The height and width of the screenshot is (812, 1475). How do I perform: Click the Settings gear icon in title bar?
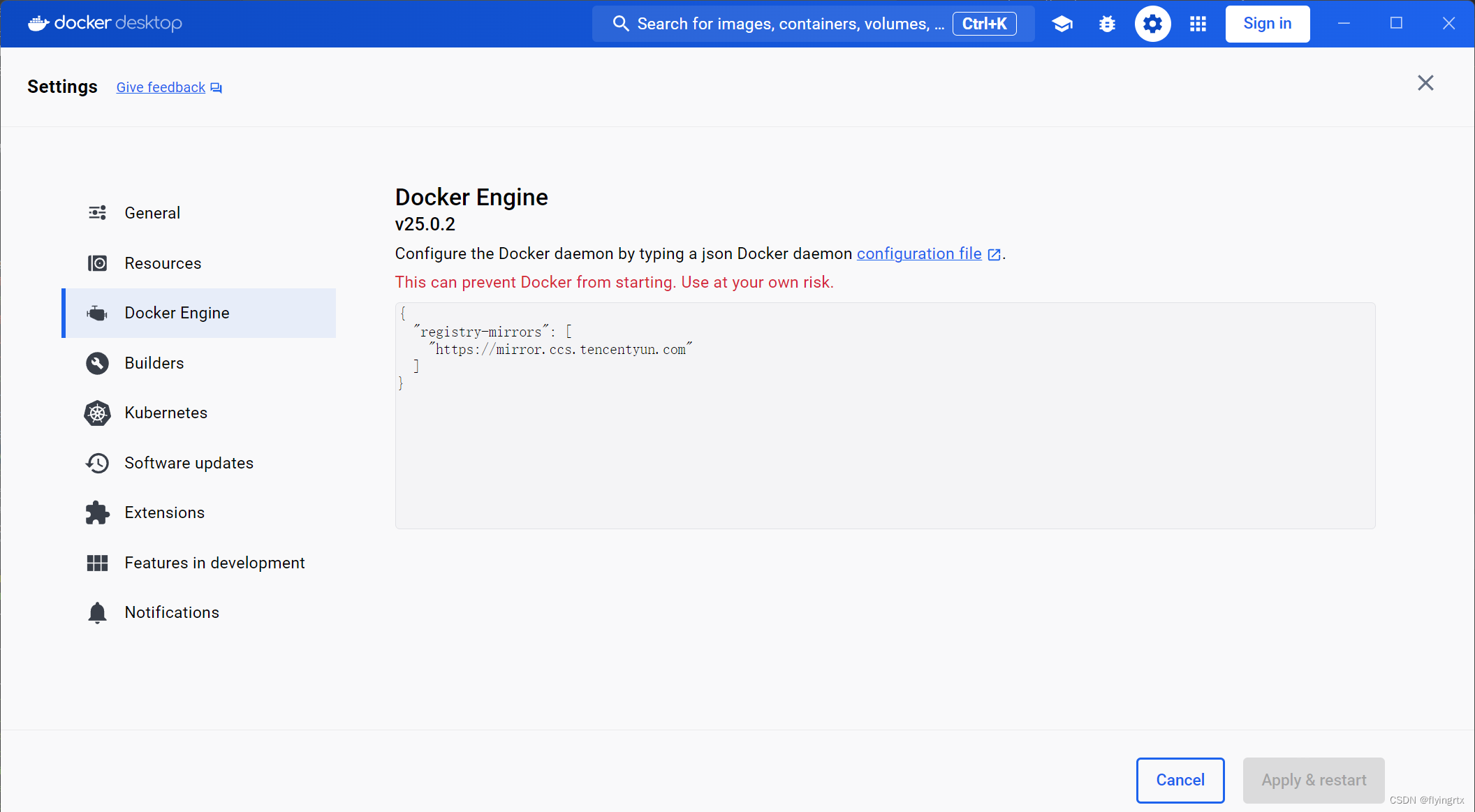pos(1152,23)
